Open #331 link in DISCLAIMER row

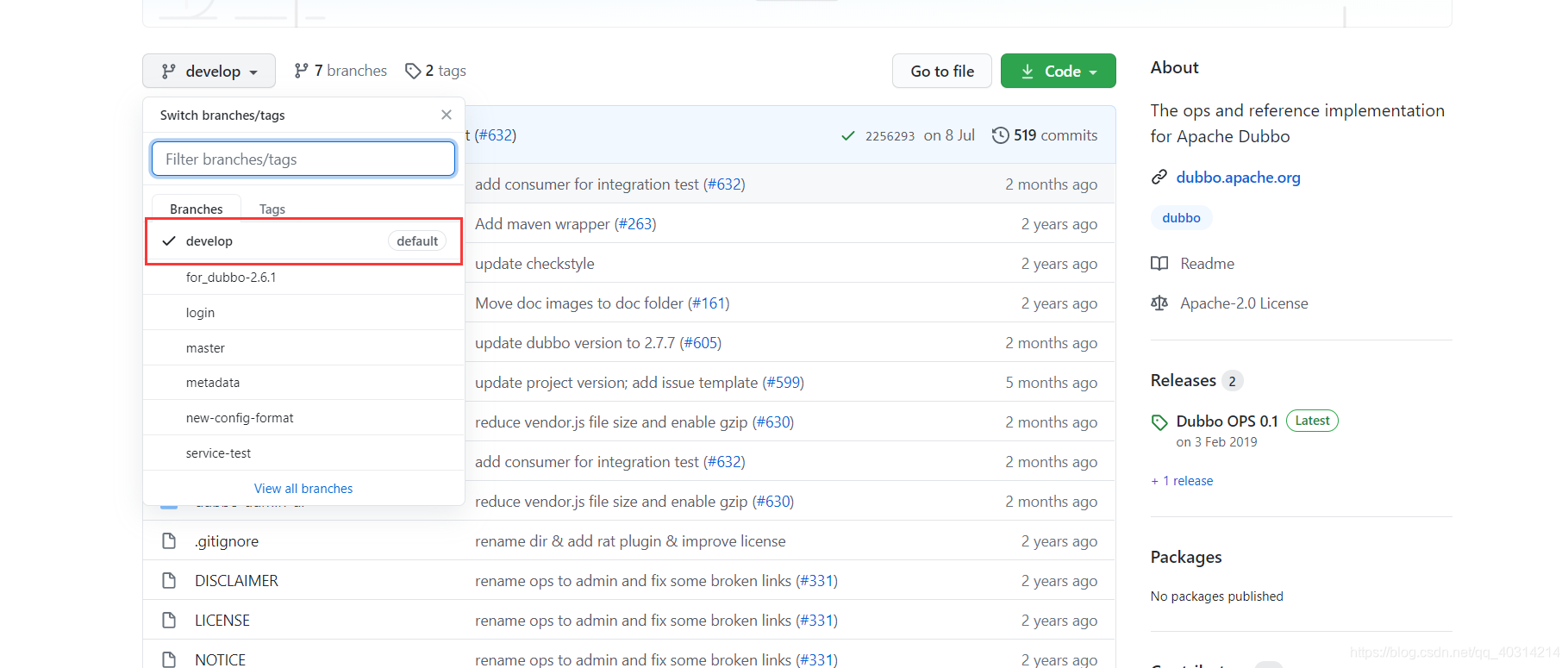tap(816, 581)
